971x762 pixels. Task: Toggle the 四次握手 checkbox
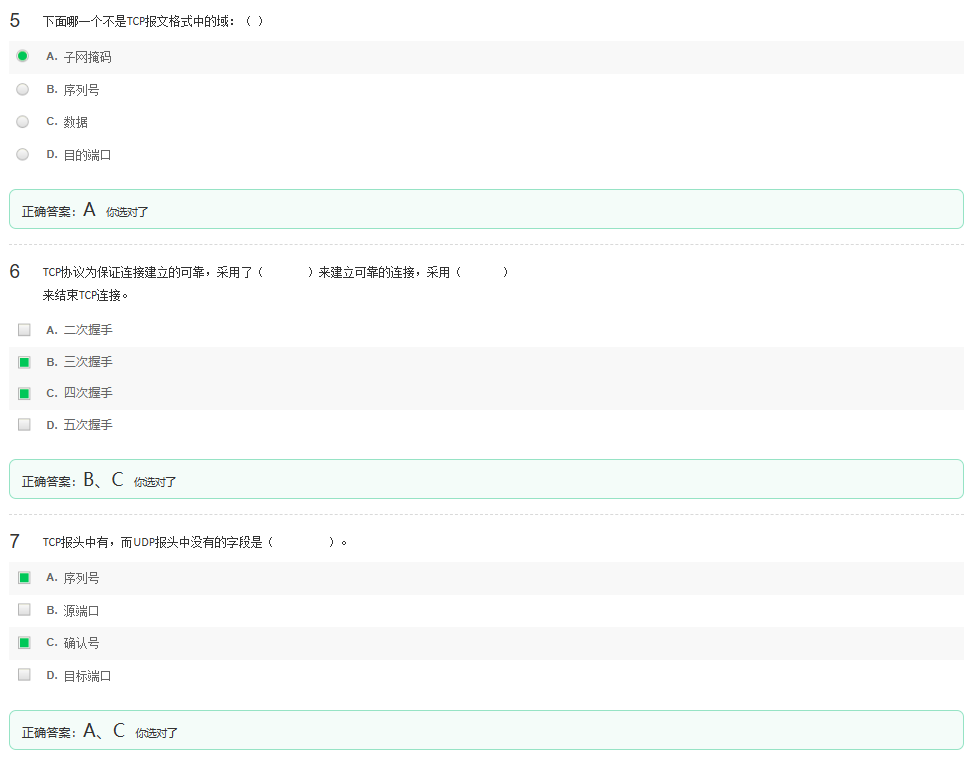pos(24,393)
